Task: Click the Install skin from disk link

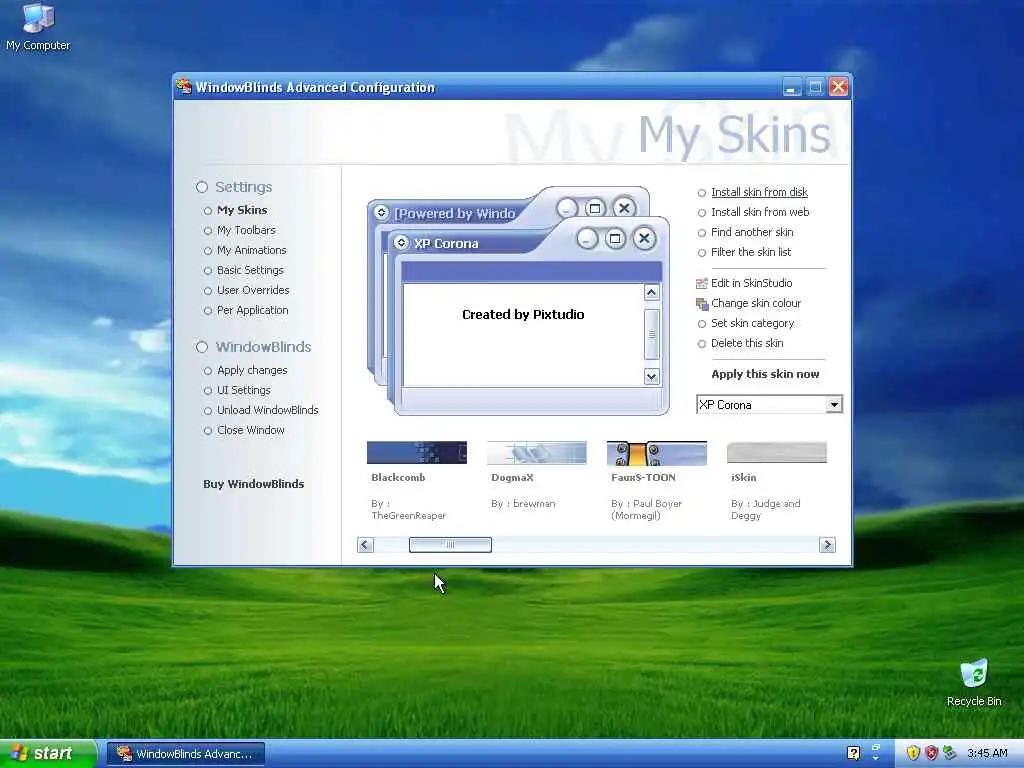Action: 760,192
